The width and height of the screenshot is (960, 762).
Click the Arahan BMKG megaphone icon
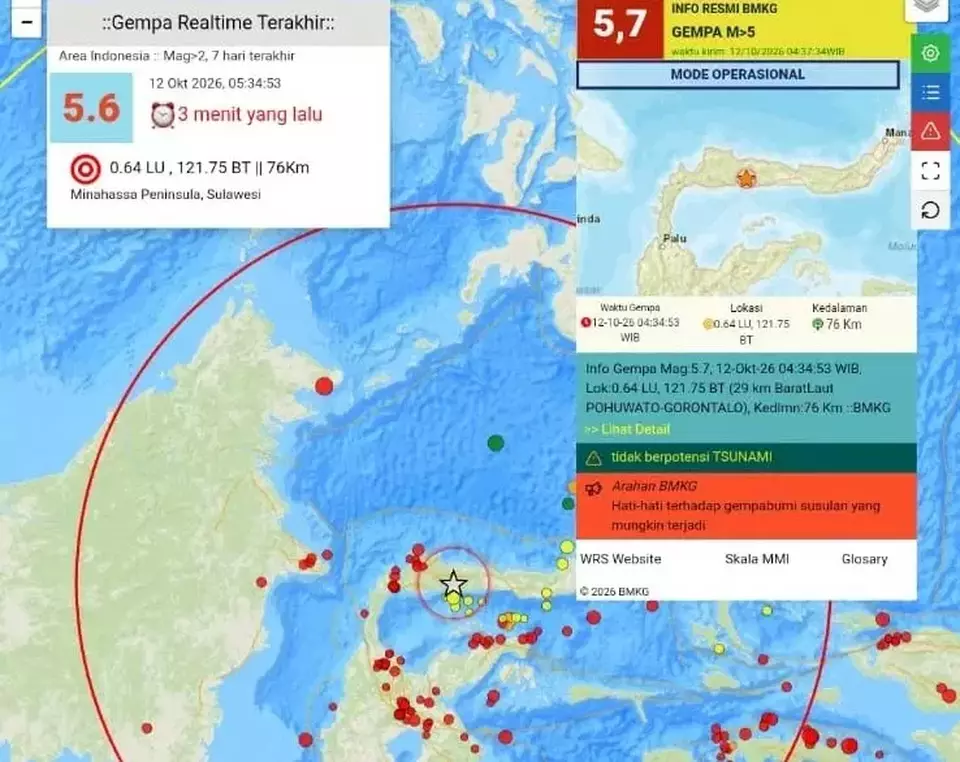(x=593, y=488)
